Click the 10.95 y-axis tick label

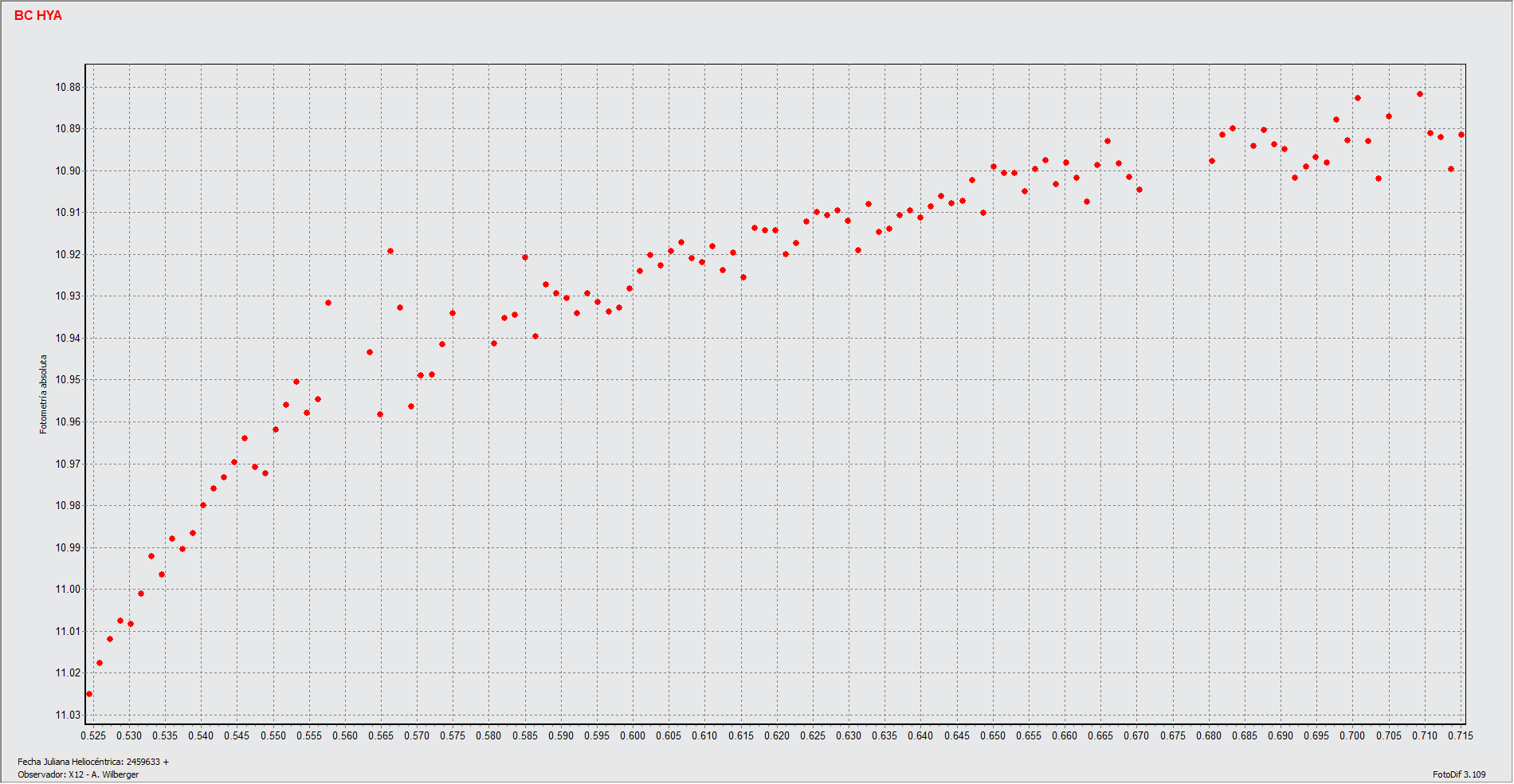click(x=68, y=380)
